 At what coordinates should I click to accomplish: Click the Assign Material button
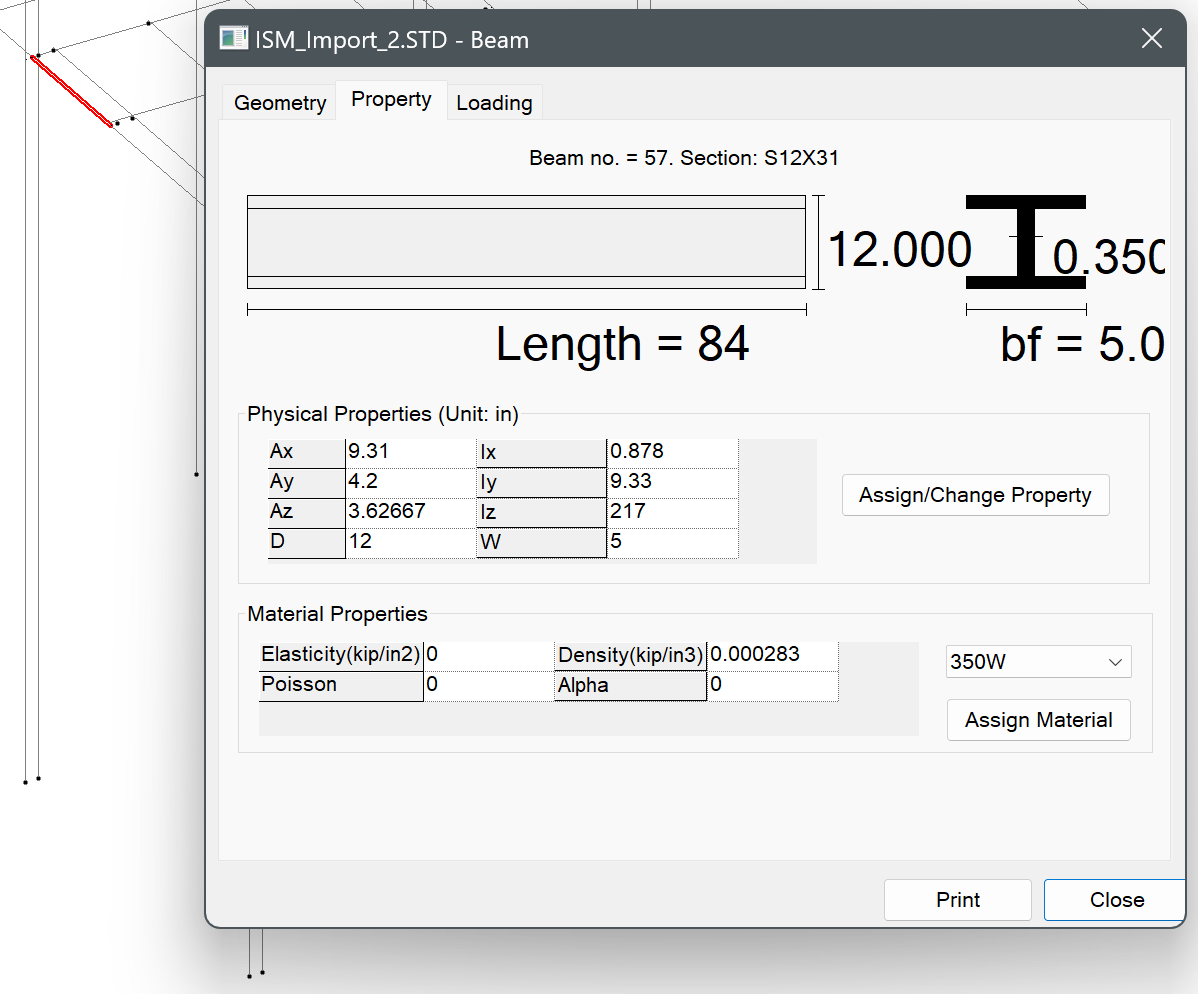pos(1038,720)
